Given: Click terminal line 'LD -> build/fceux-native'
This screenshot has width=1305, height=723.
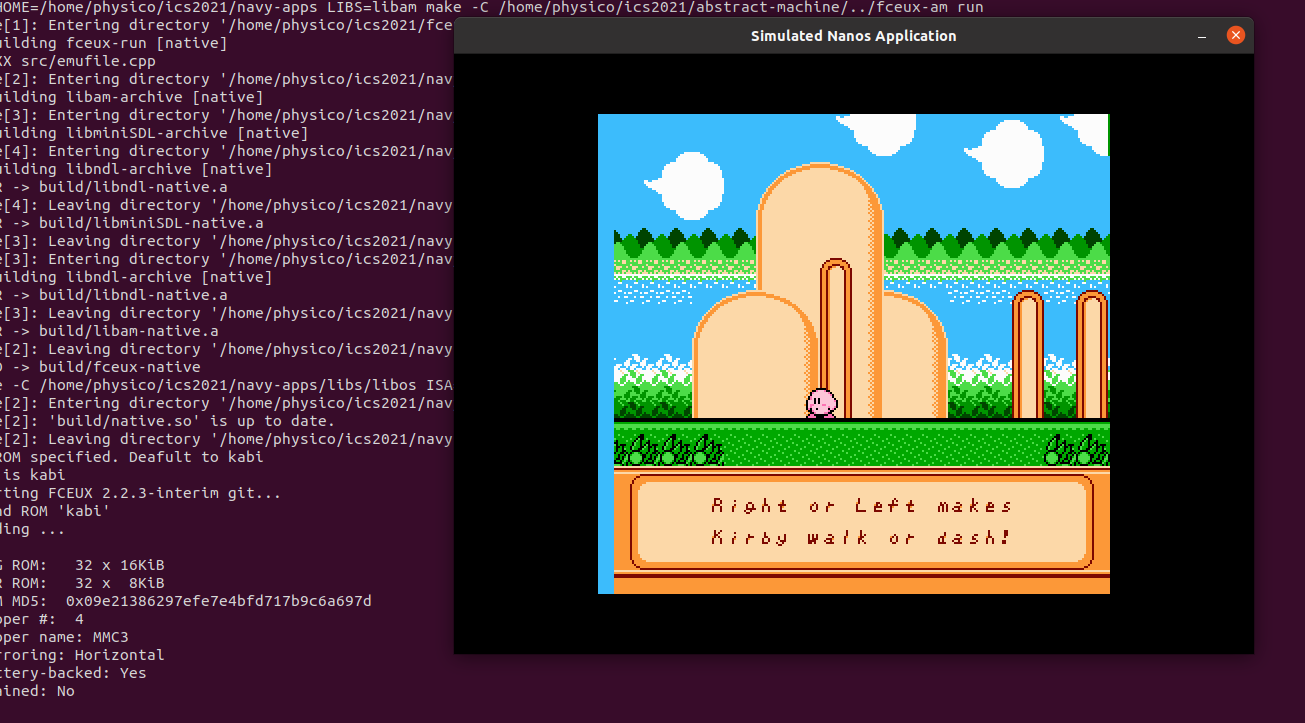Looking at the screenshot, I should tap(100, 367).
